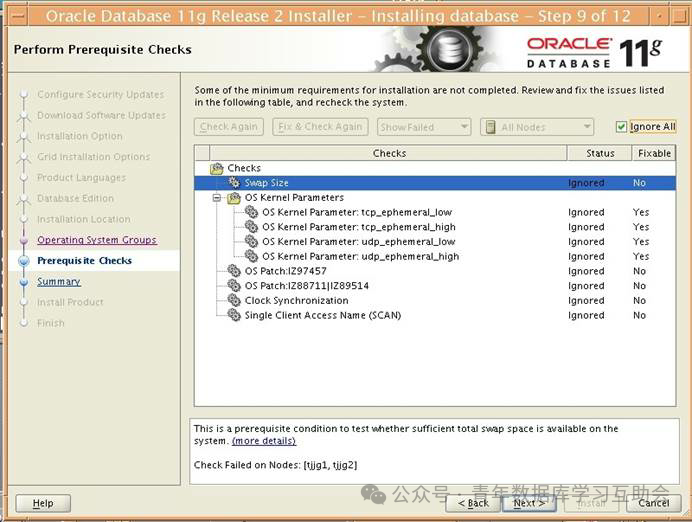Click the Checks root folder icon
692x522 pixels.
[217, 168]
